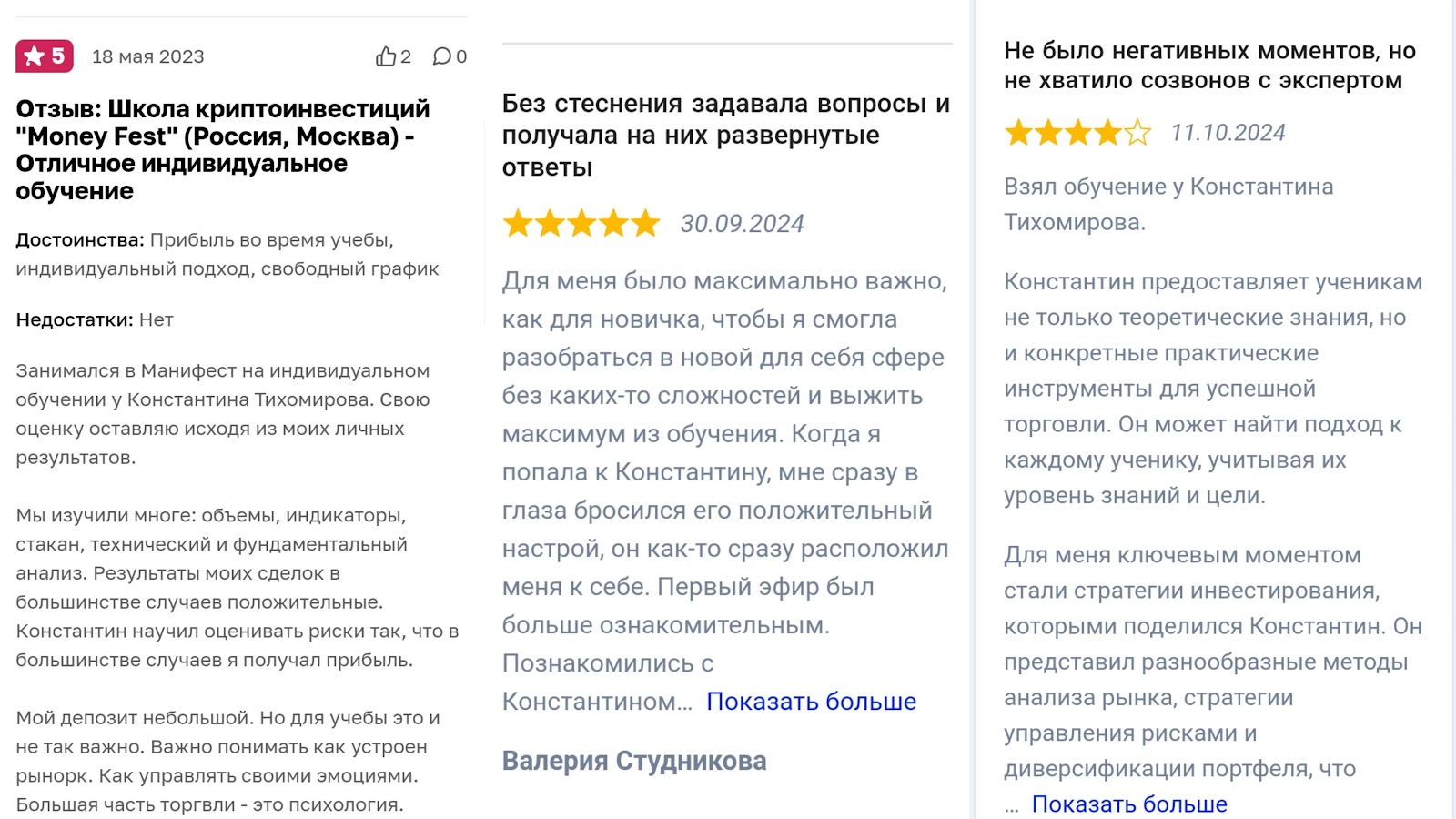1456x819 pixels.
Task: Open Валерия Студникова's profile
Action: coord(634,762)
